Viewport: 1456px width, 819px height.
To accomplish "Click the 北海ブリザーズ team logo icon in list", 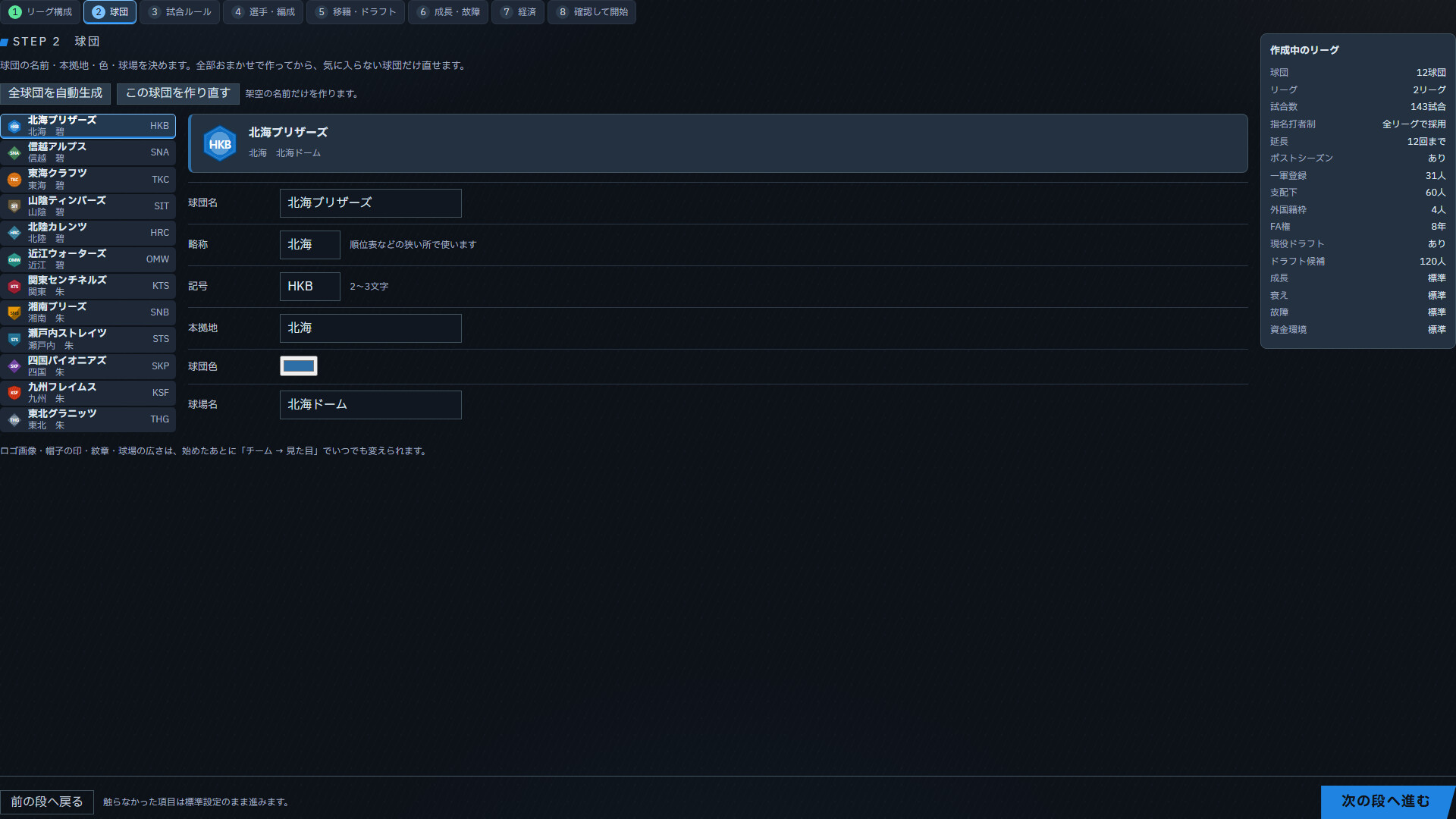I will [14, 126].
